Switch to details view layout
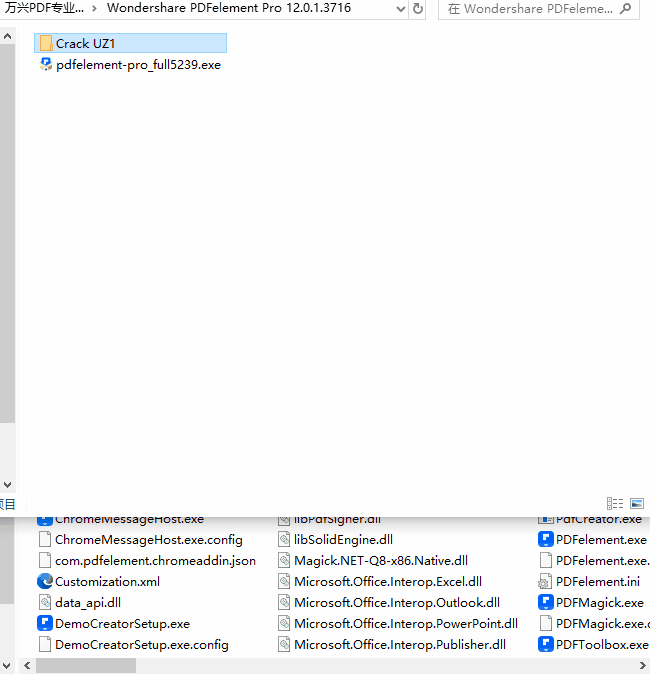This screenshot has width=650, height=674. [x=615, y=503]
